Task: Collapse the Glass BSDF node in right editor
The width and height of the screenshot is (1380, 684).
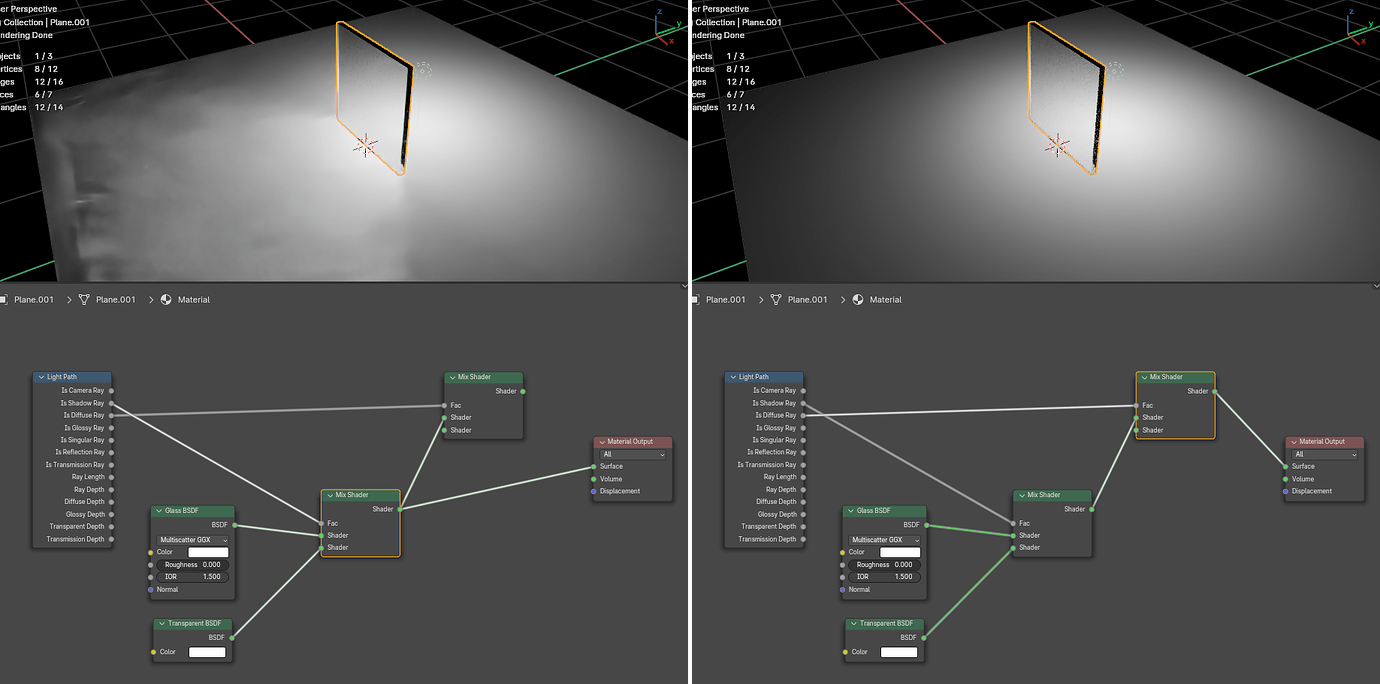Action: pyautogui.click(x=851, y=511)
